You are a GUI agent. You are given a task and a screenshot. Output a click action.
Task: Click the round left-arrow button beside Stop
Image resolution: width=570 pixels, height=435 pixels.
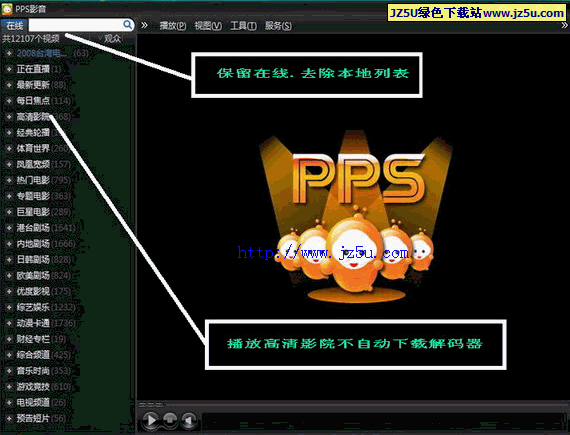tap(189, 420)
